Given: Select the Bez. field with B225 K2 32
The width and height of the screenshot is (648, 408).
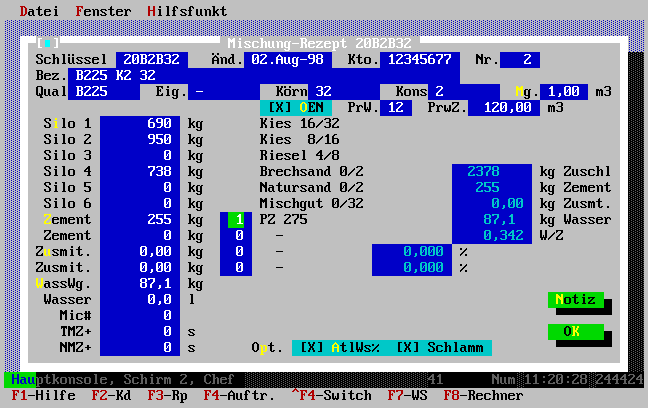Looking at the screenshot, I should pos(262,75).
